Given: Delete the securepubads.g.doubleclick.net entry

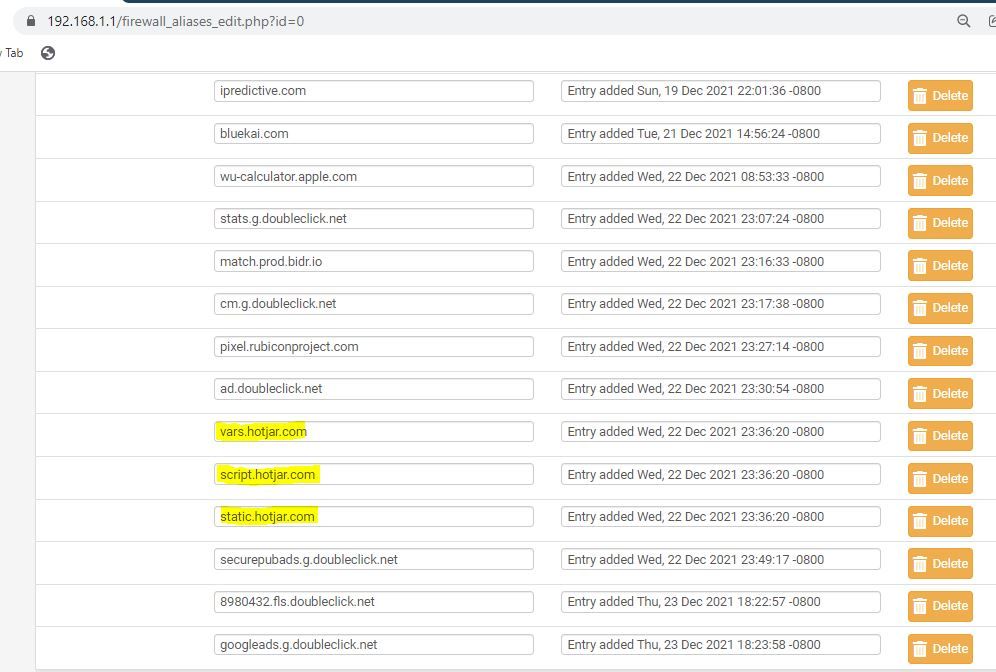Looking at the screenshot, I should (940, 564).
